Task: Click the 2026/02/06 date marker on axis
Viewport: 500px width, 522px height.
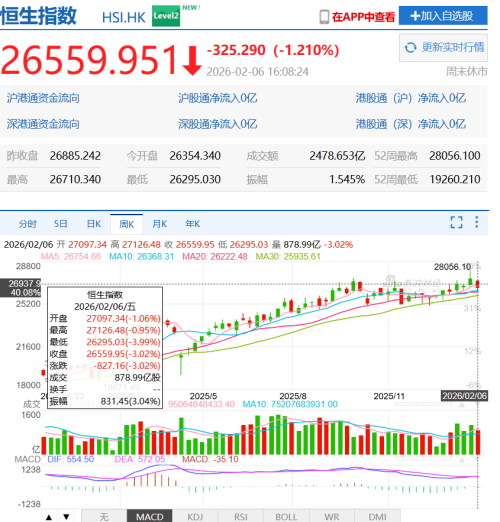Action: (464, 396)
